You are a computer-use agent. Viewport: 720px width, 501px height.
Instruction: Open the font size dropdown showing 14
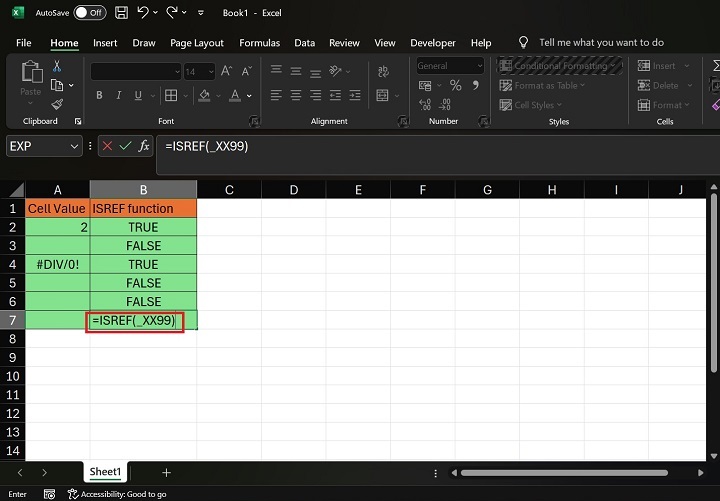click(x=211, y=72)
